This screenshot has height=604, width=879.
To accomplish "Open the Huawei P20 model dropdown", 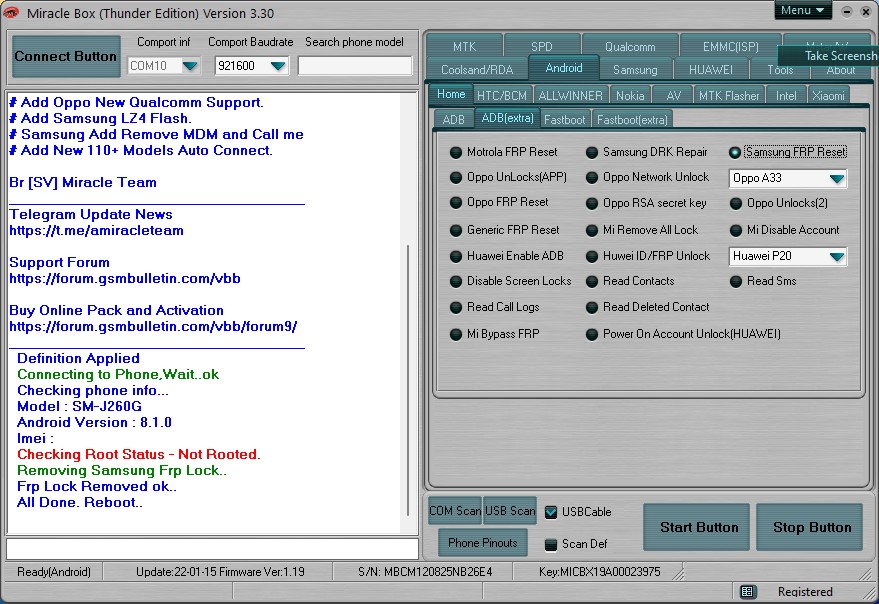I will pos(836,256).
